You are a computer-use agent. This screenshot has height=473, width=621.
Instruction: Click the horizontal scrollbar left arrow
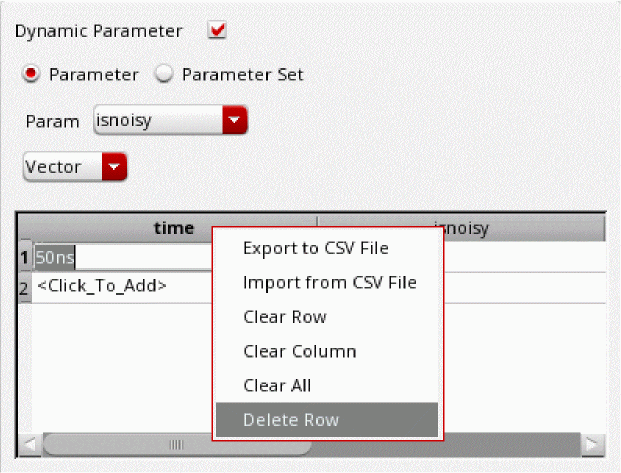pyautogui.click(x=29, y=443)
